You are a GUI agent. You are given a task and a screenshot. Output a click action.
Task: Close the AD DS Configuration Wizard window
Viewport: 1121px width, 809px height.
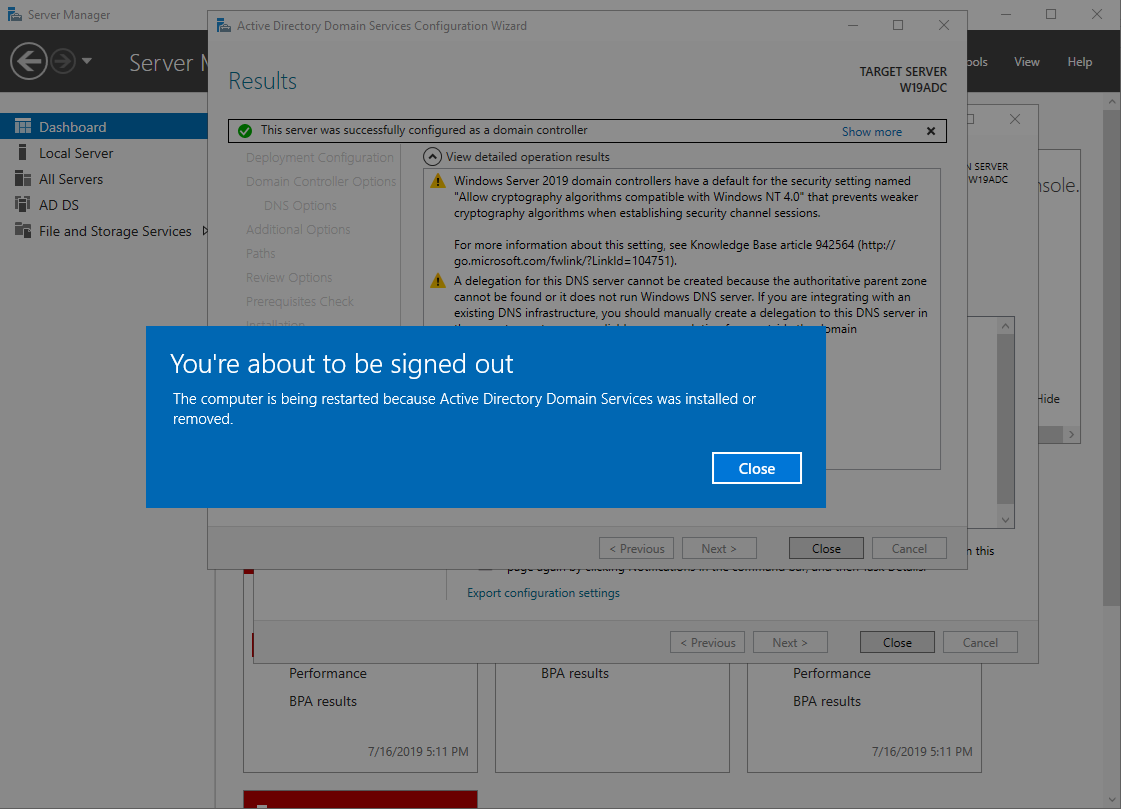(944, 25)
